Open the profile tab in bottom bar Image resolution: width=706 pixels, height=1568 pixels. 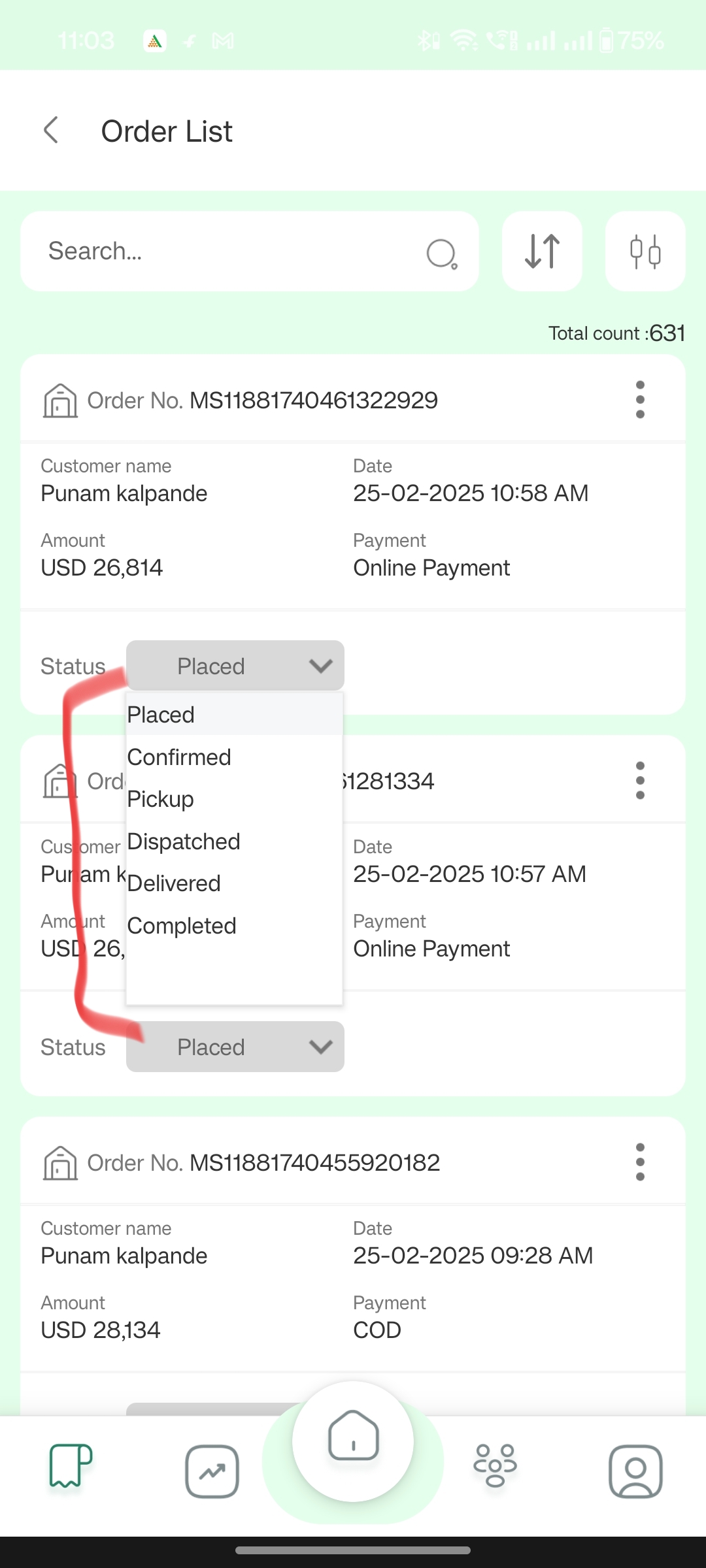coord(635,1471)
